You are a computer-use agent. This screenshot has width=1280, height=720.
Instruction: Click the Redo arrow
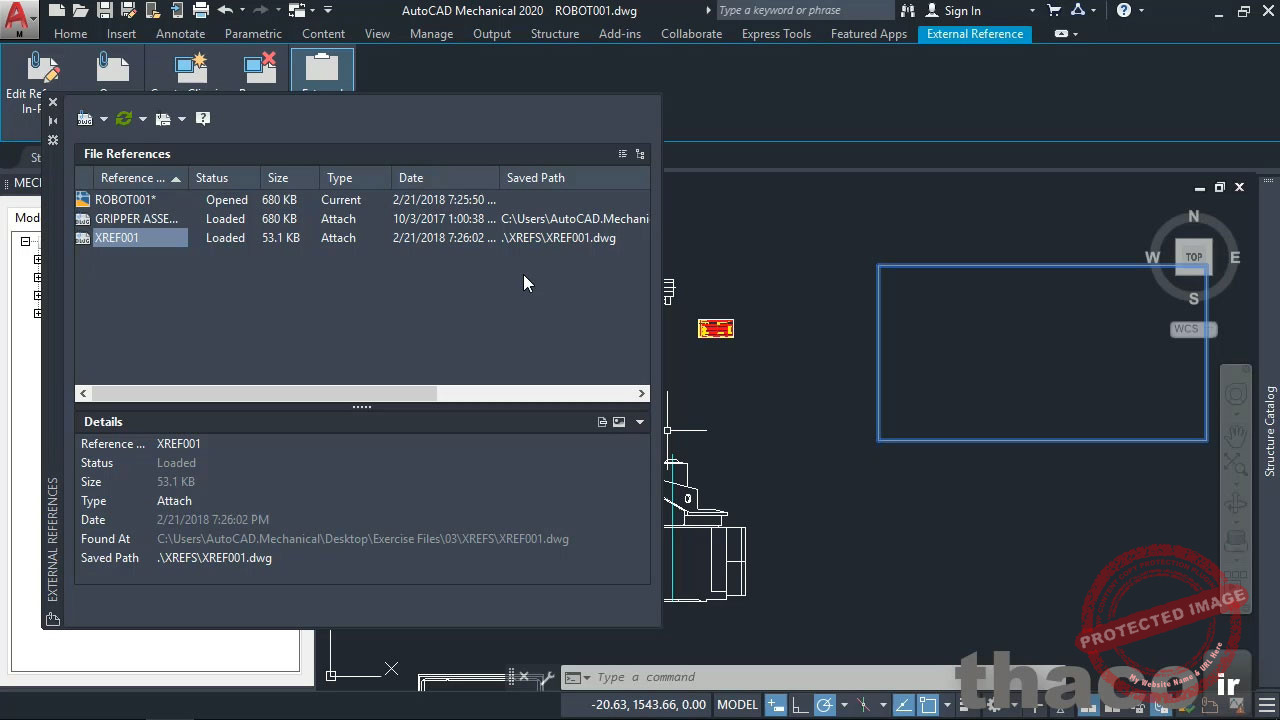(262, 11)
